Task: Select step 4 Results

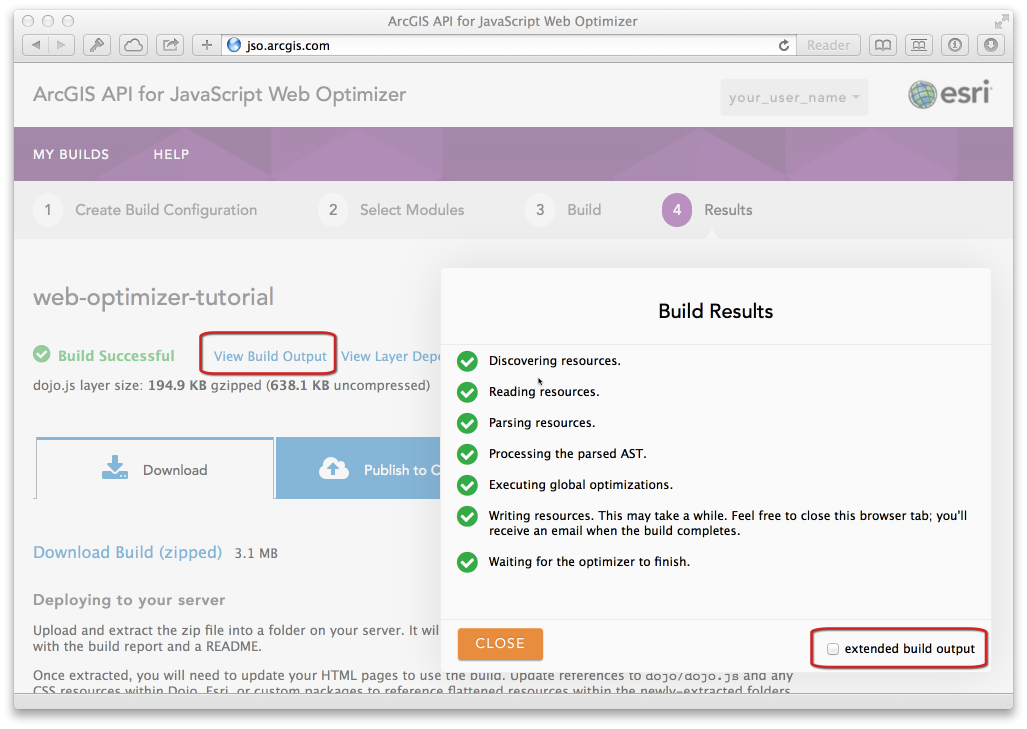Action: [x=707, y=210]
